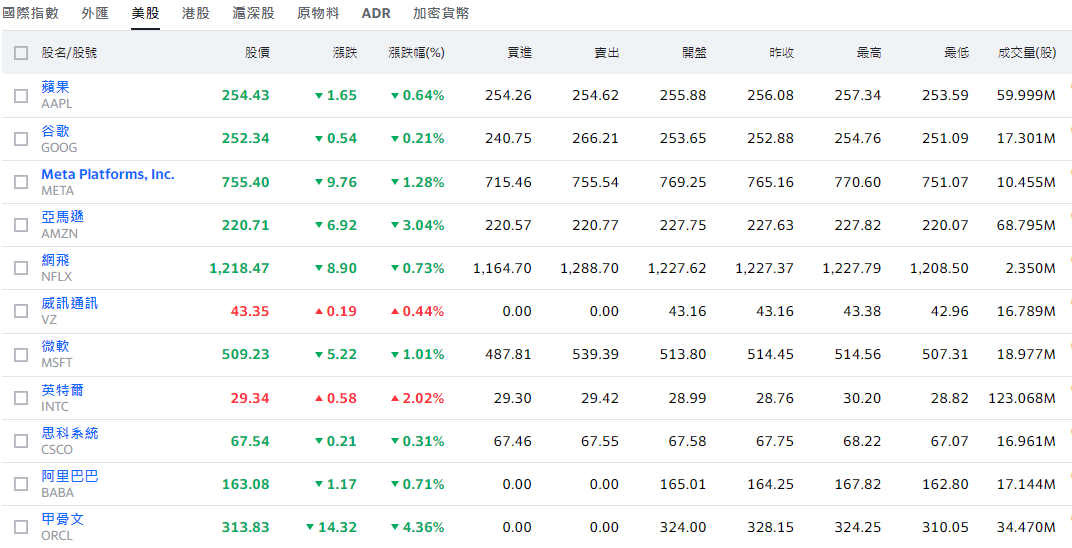The width and height of the screenshot is (1072, 548).
Task: Open the 思科系統 stock link
Action: tap(70, 433)
